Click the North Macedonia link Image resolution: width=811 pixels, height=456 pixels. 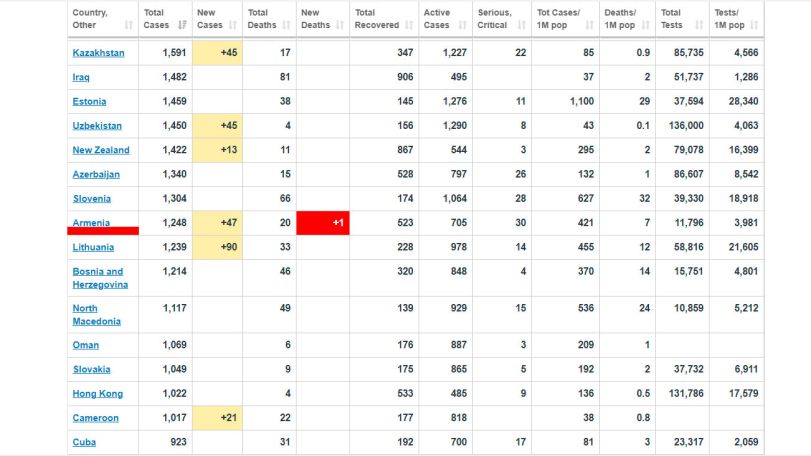(96, 314)
